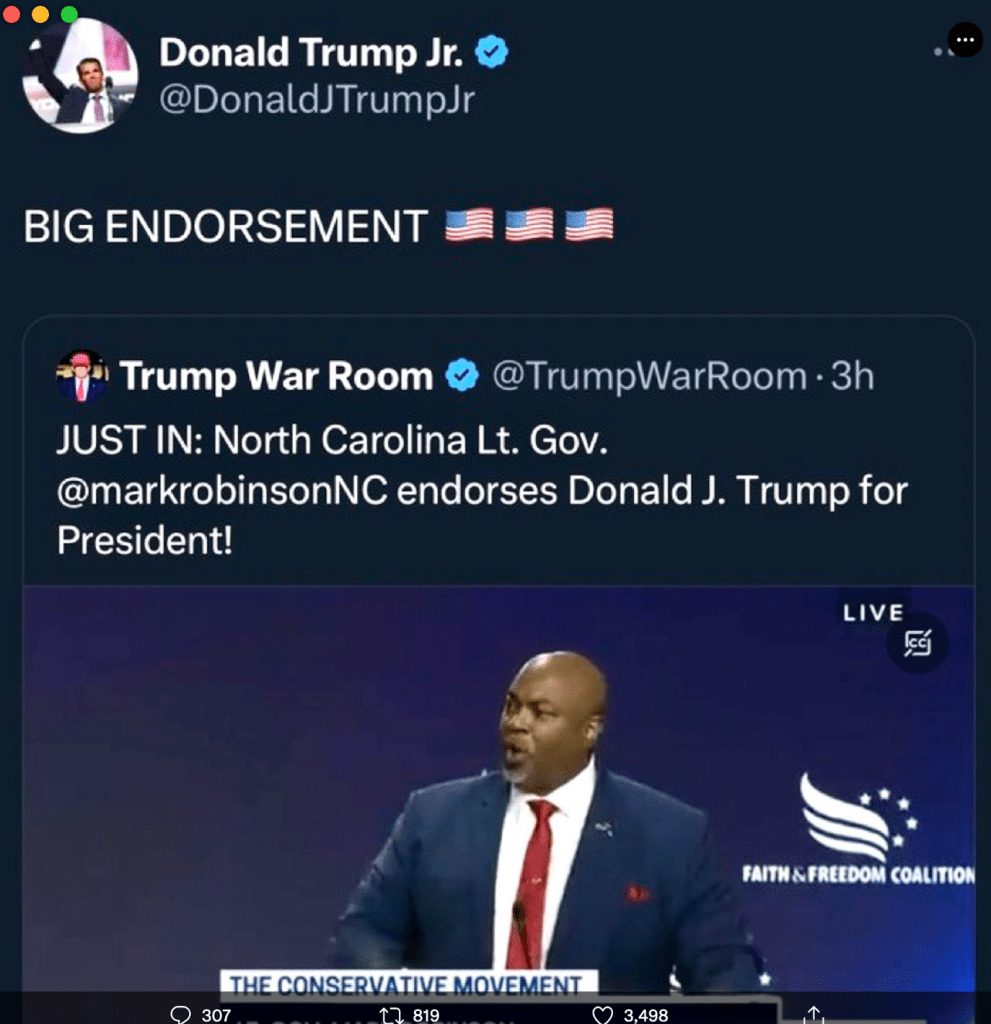Open the @TrumpWarRoom handle link

[x=650, y=376]
